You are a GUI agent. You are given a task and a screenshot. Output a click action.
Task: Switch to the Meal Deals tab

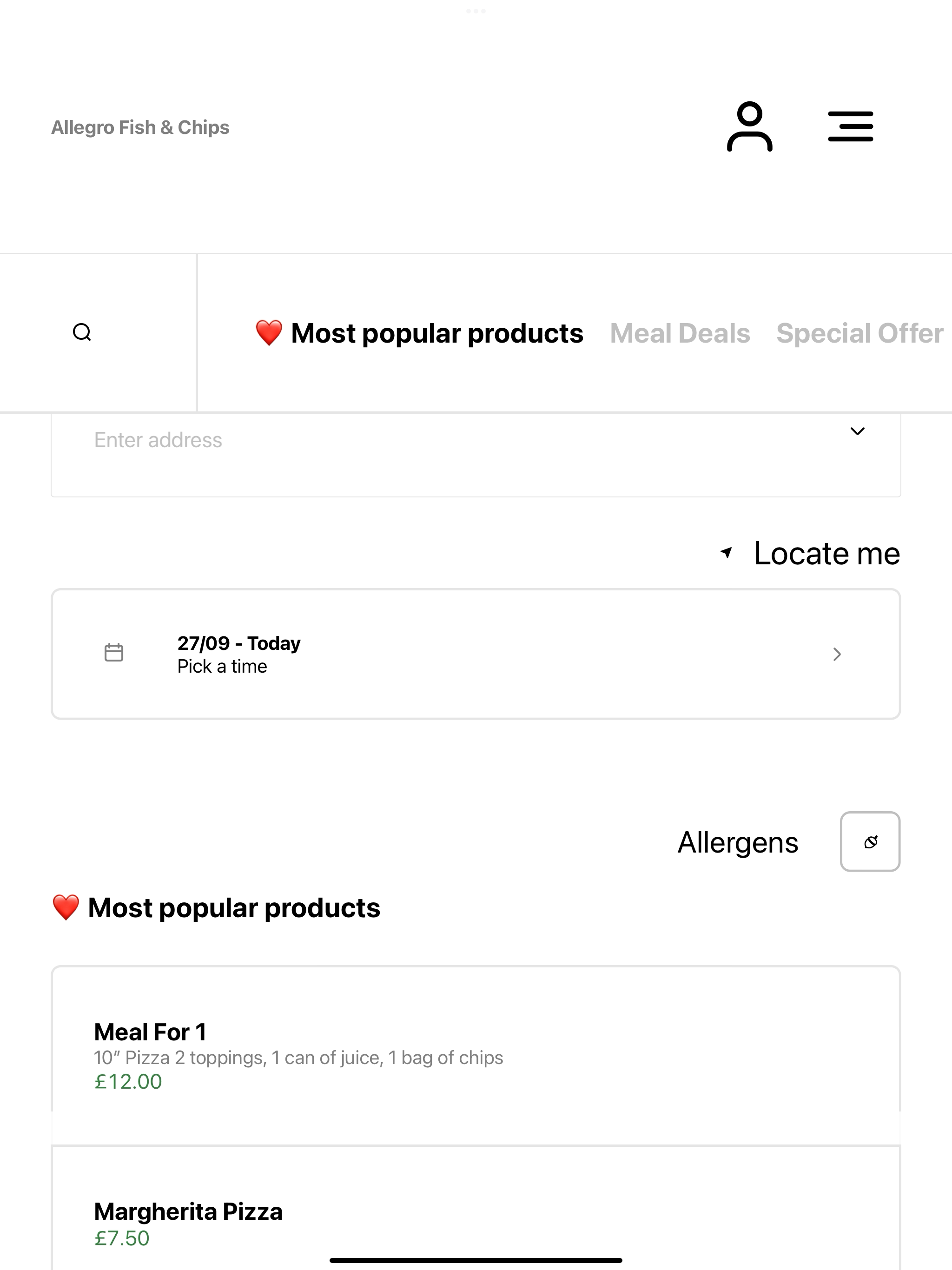680,334
